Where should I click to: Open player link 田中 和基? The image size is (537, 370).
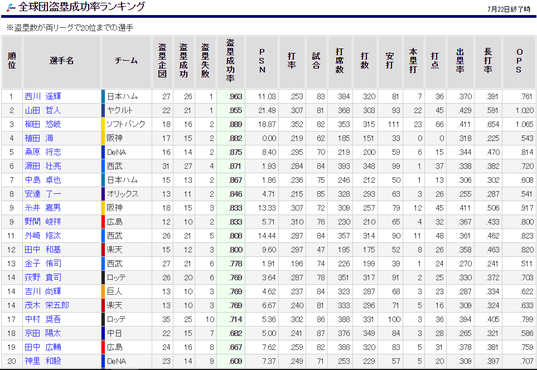click(43, 250)
